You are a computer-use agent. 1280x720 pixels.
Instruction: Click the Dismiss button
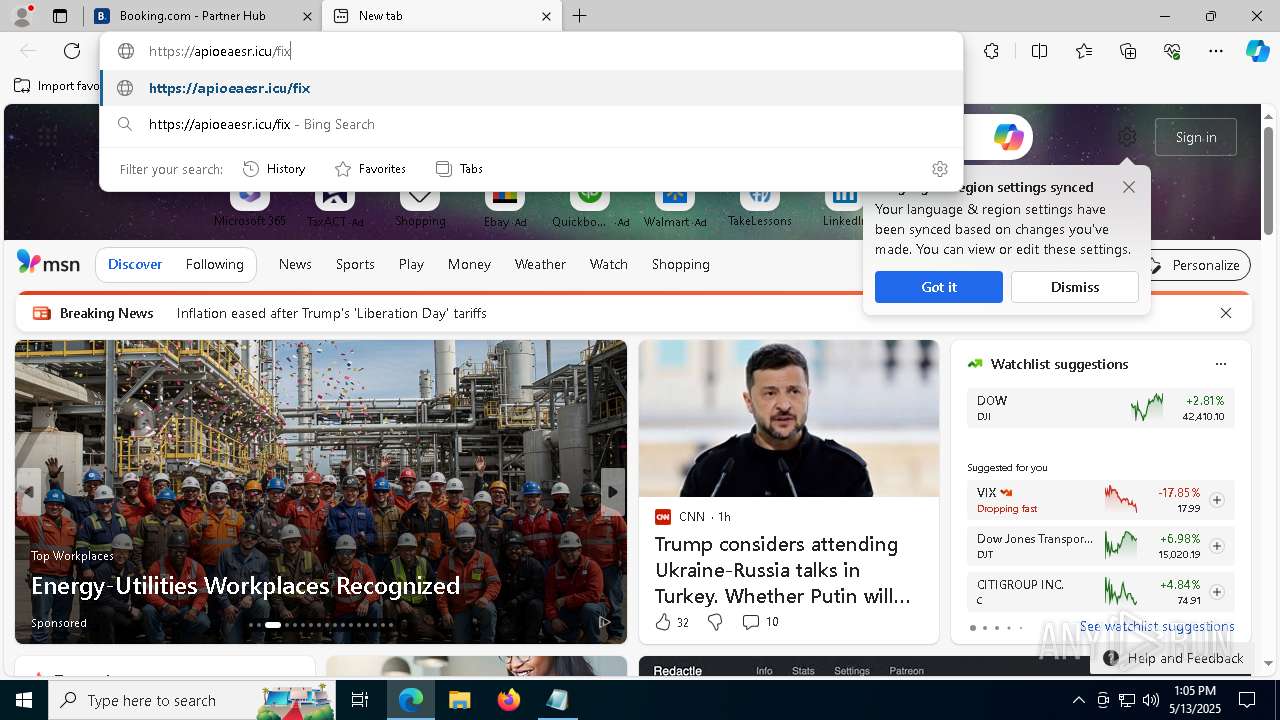pos(1075,287)
